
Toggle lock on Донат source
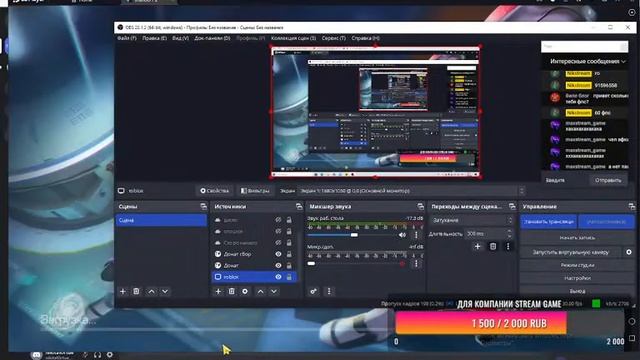coord(289,265)
